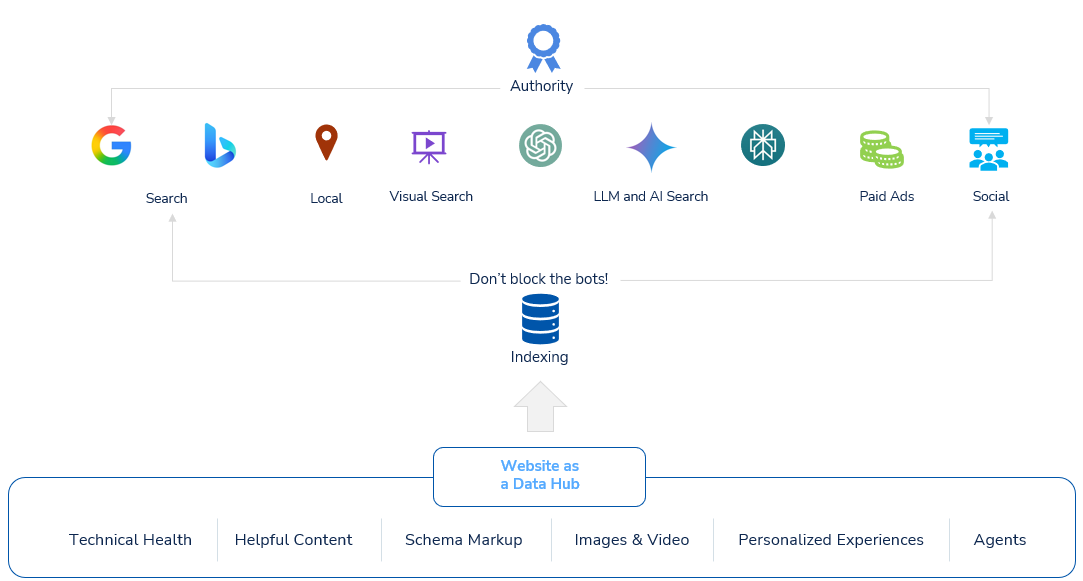Click the Gemini sparkle star icon
This screenshot has height=581, width=1083.
tap(651, 147)
